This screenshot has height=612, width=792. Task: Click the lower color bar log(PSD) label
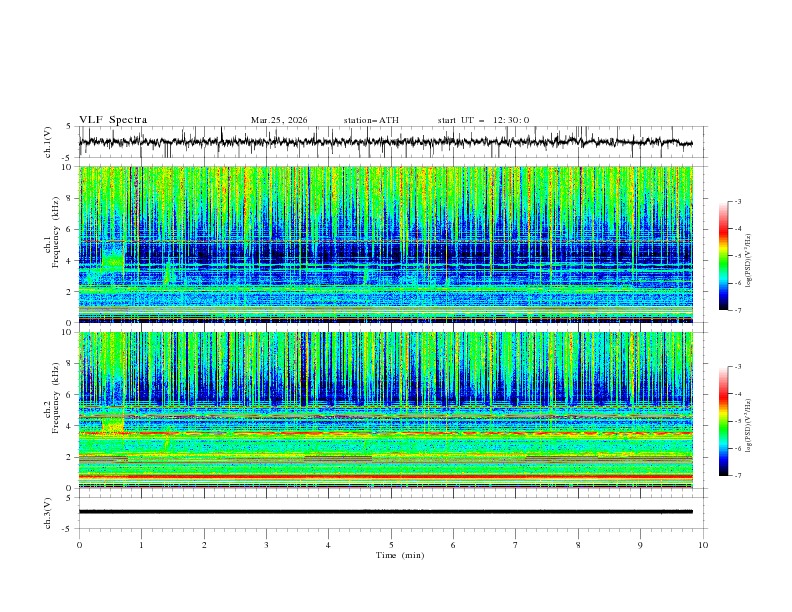(748, 425)
